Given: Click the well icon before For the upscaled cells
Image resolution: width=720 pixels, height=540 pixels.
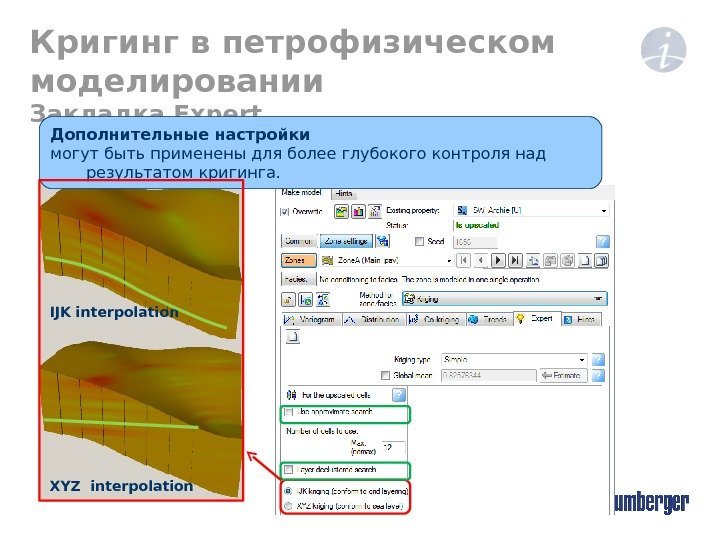Looking at the screenshot, I should (292, 394).
